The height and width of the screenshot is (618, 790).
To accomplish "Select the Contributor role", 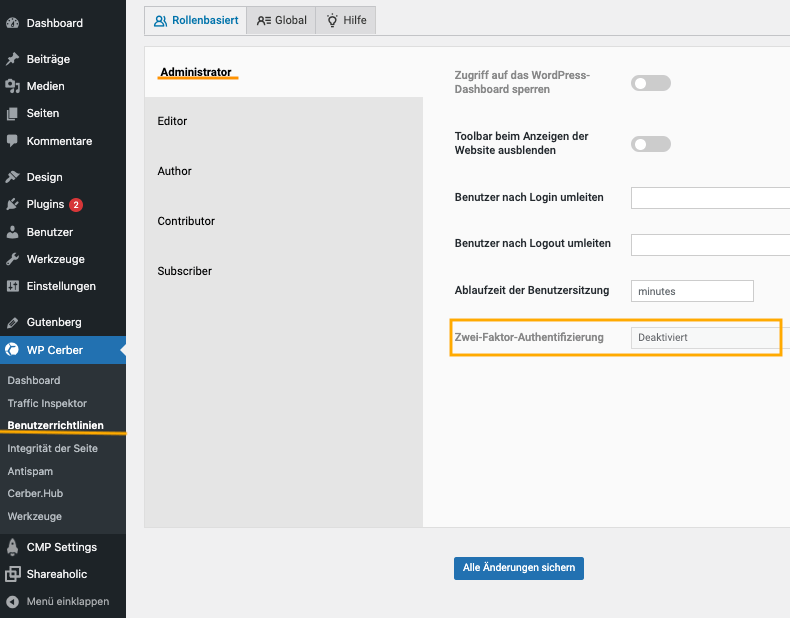I will [186, 221].
